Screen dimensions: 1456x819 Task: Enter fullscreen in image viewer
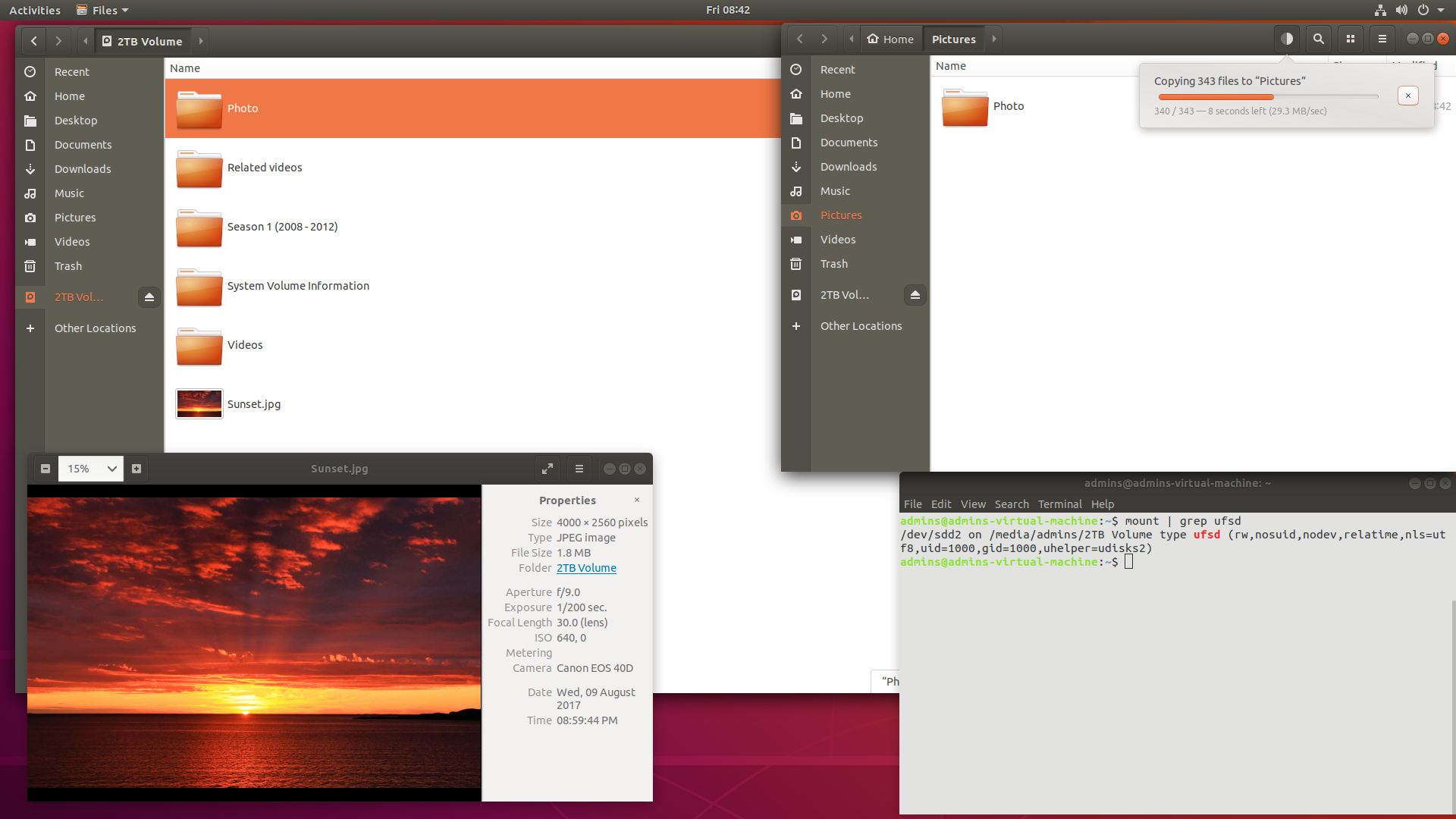pyautogui.click(x=548, y=469)
